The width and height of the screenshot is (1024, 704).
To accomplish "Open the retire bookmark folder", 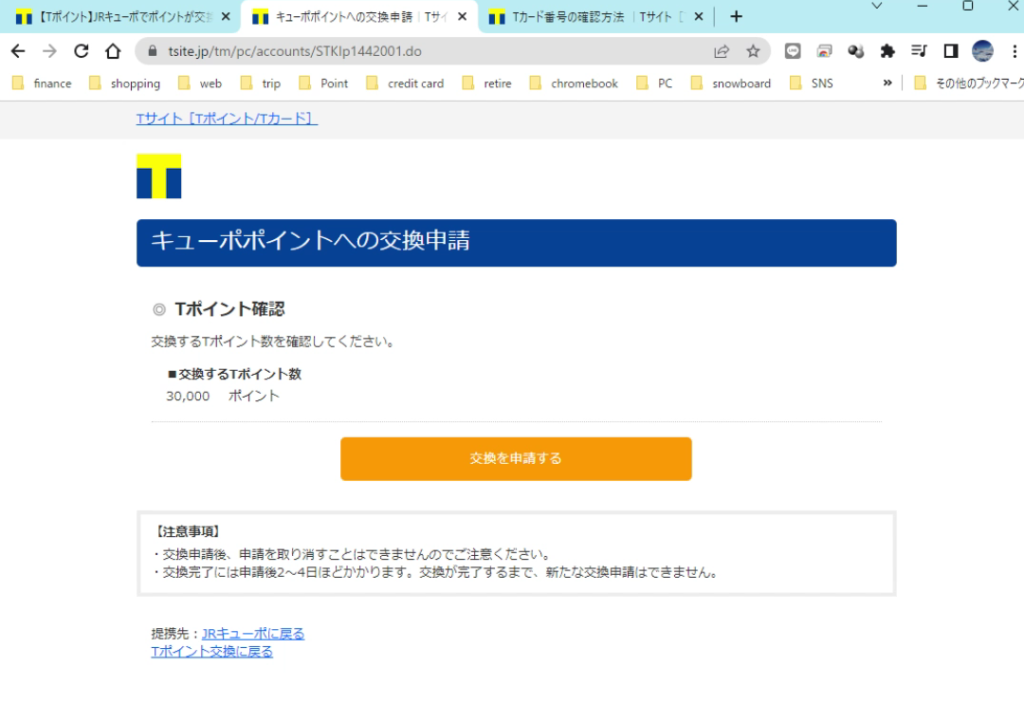I will (x=487, y=83).
